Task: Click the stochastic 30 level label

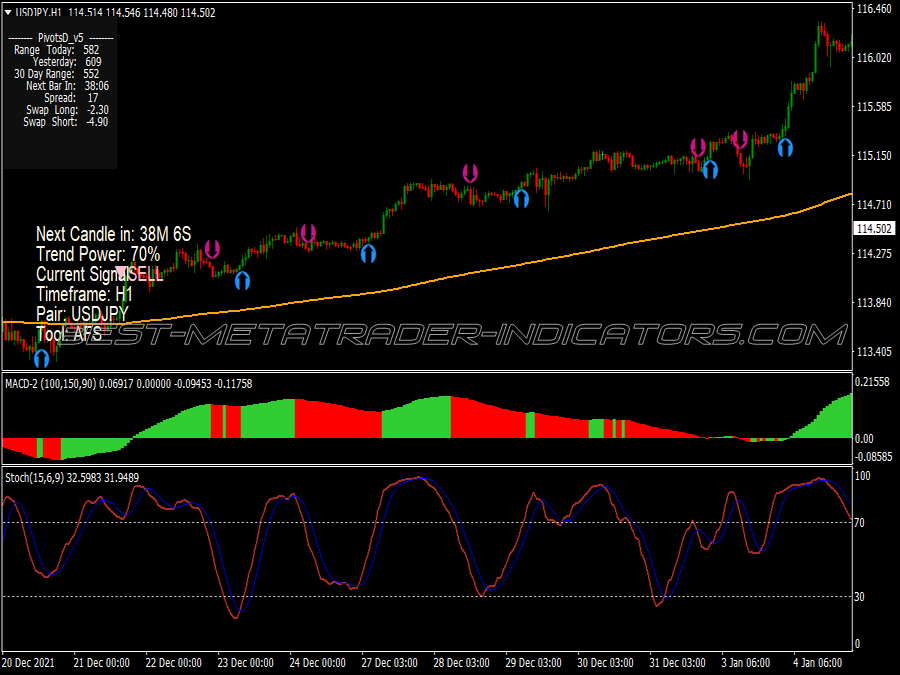Action: click(859, 597)
